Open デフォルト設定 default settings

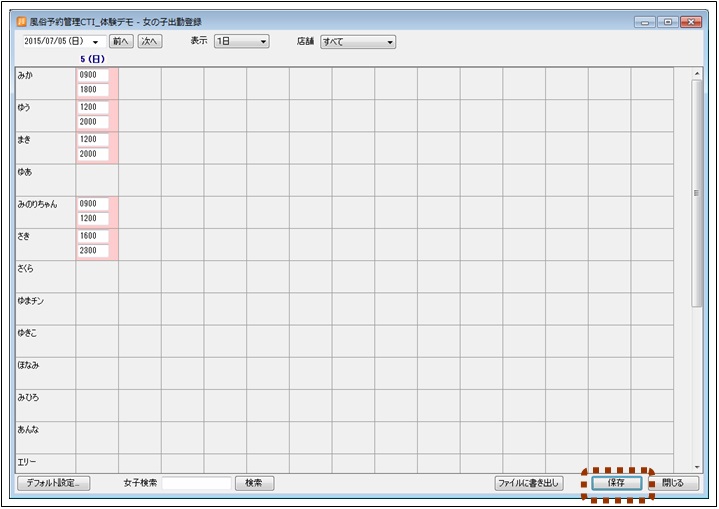click(54, 483)
